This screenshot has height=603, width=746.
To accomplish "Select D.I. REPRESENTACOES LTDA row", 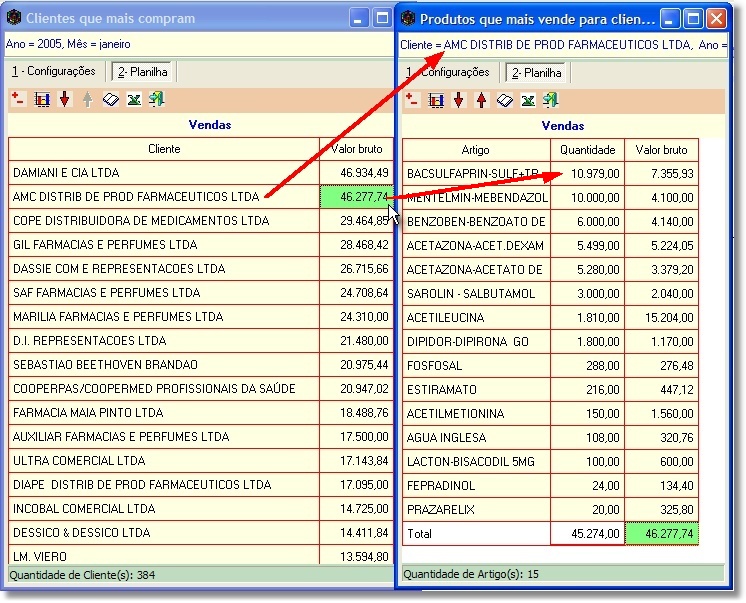I will pos(164,341).
